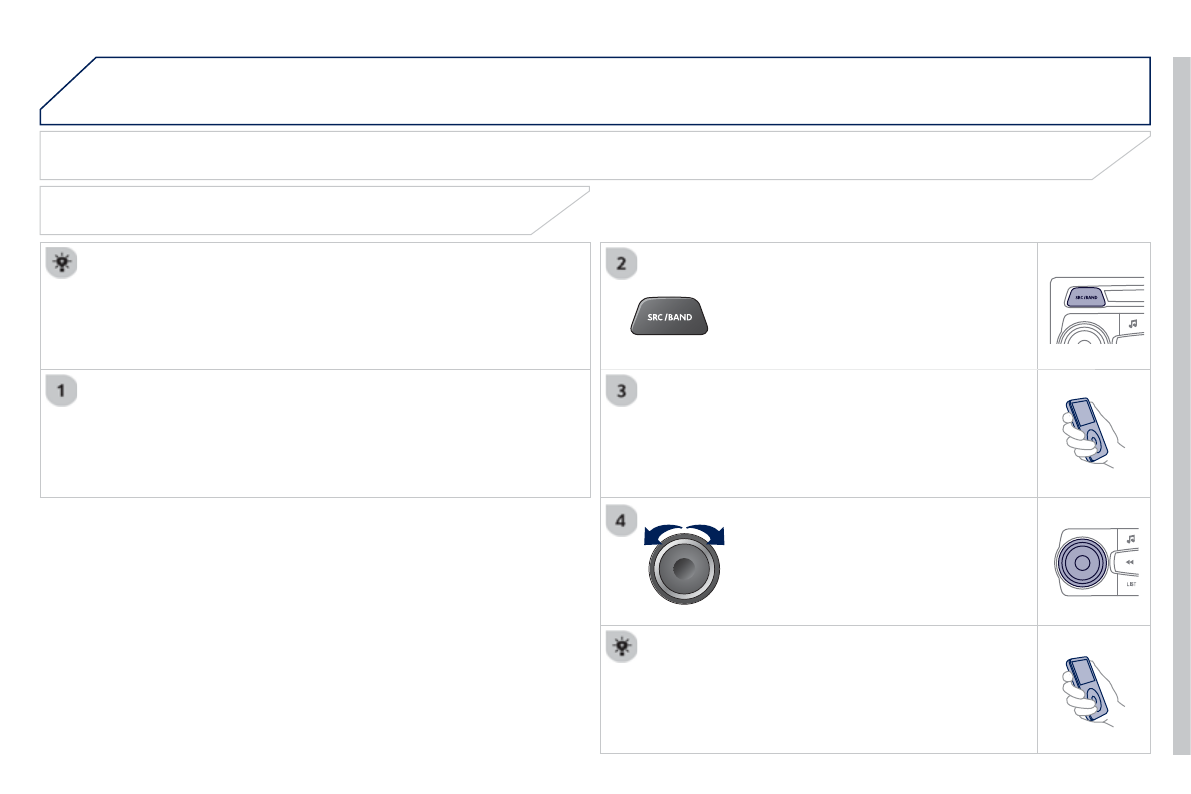Select the step 1 number badge
This screenshot has height=794, width=1191.
click(61, 391)
